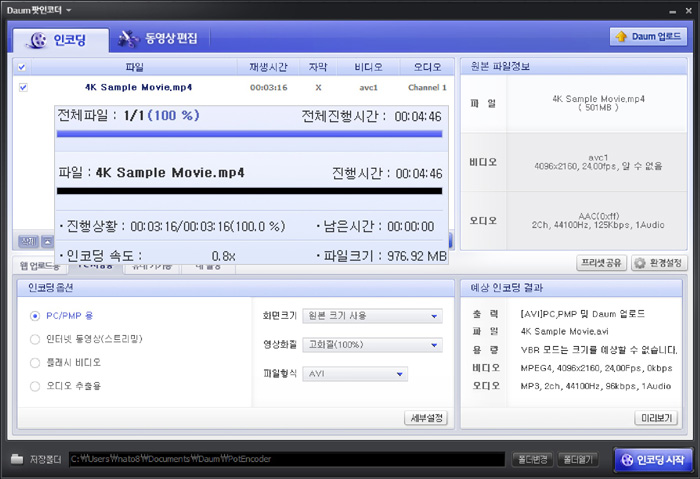Click the Daum 업로드 button
This screenshot has height=479, width=700.
647,36
